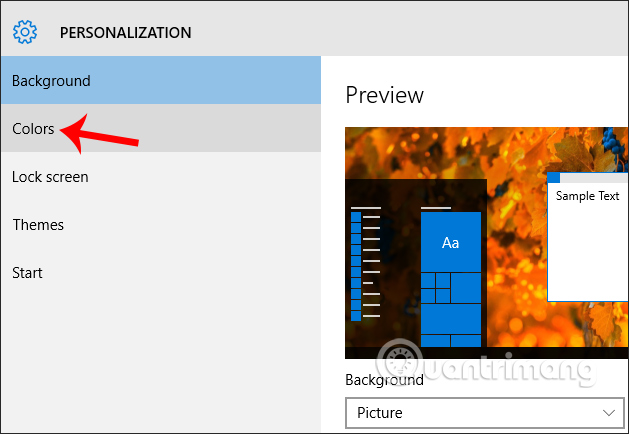Click the bottom blue square in preview start list
This screenshot has height=434, width=629.
pos(356,316)
